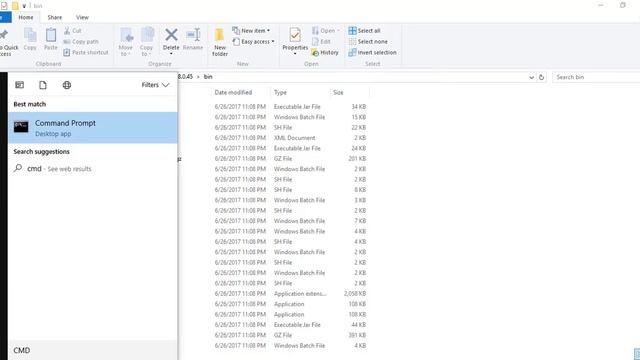This screenshot has height=360, width=640.
Task: Switch to the Home ribbon tab
Action: click(26, 18)
